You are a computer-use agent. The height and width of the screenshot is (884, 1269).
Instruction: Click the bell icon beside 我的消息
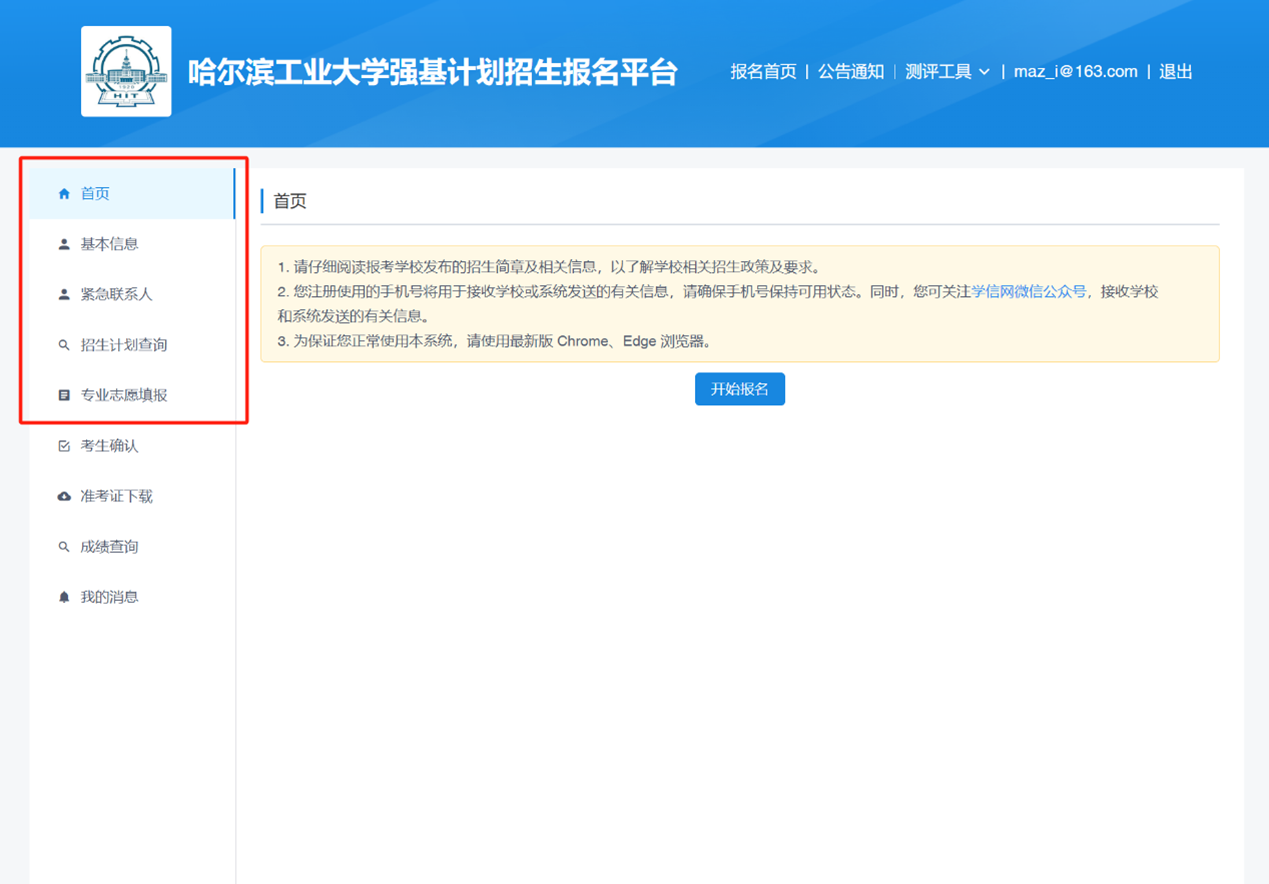click(x=64, y=597)
